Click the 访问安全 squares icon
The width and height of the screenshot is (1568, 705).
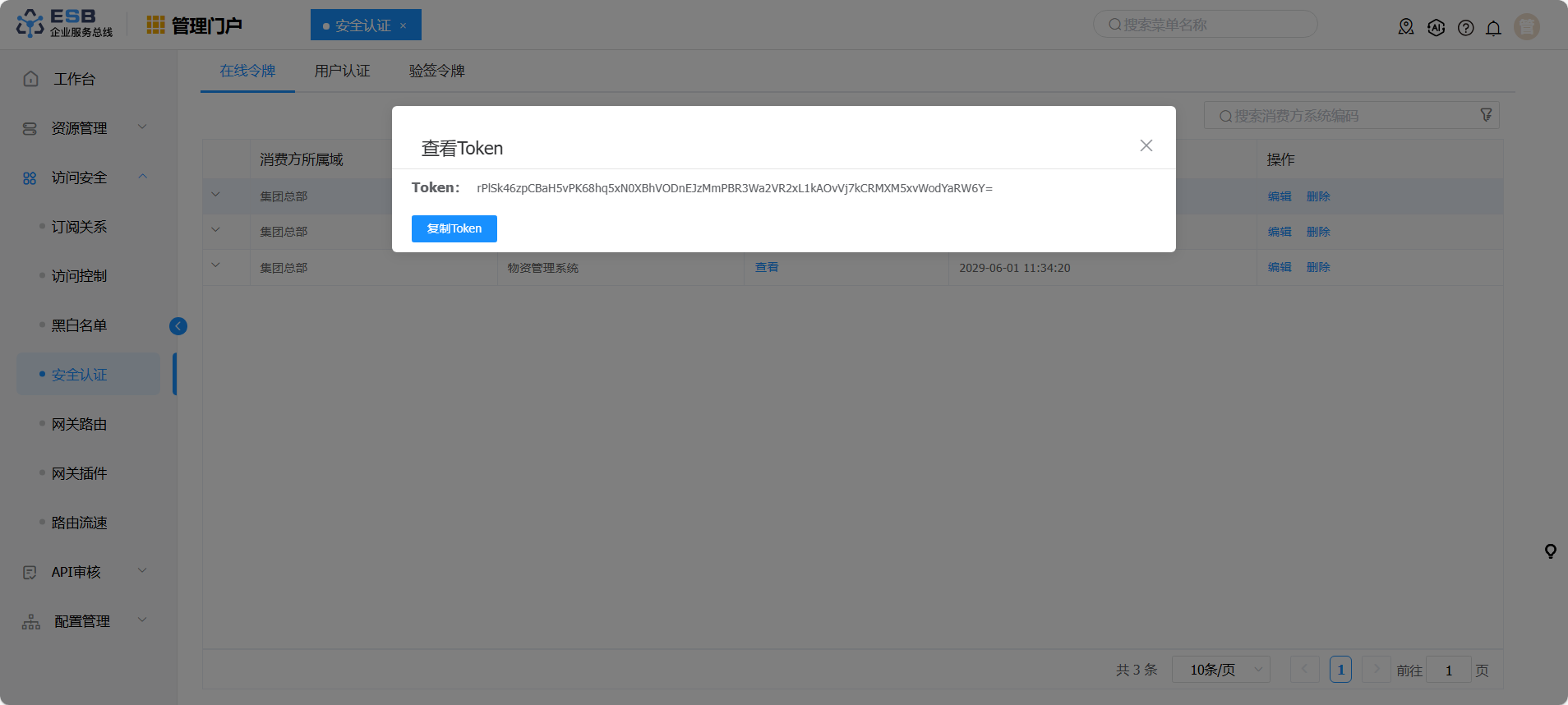click(30, 177)
